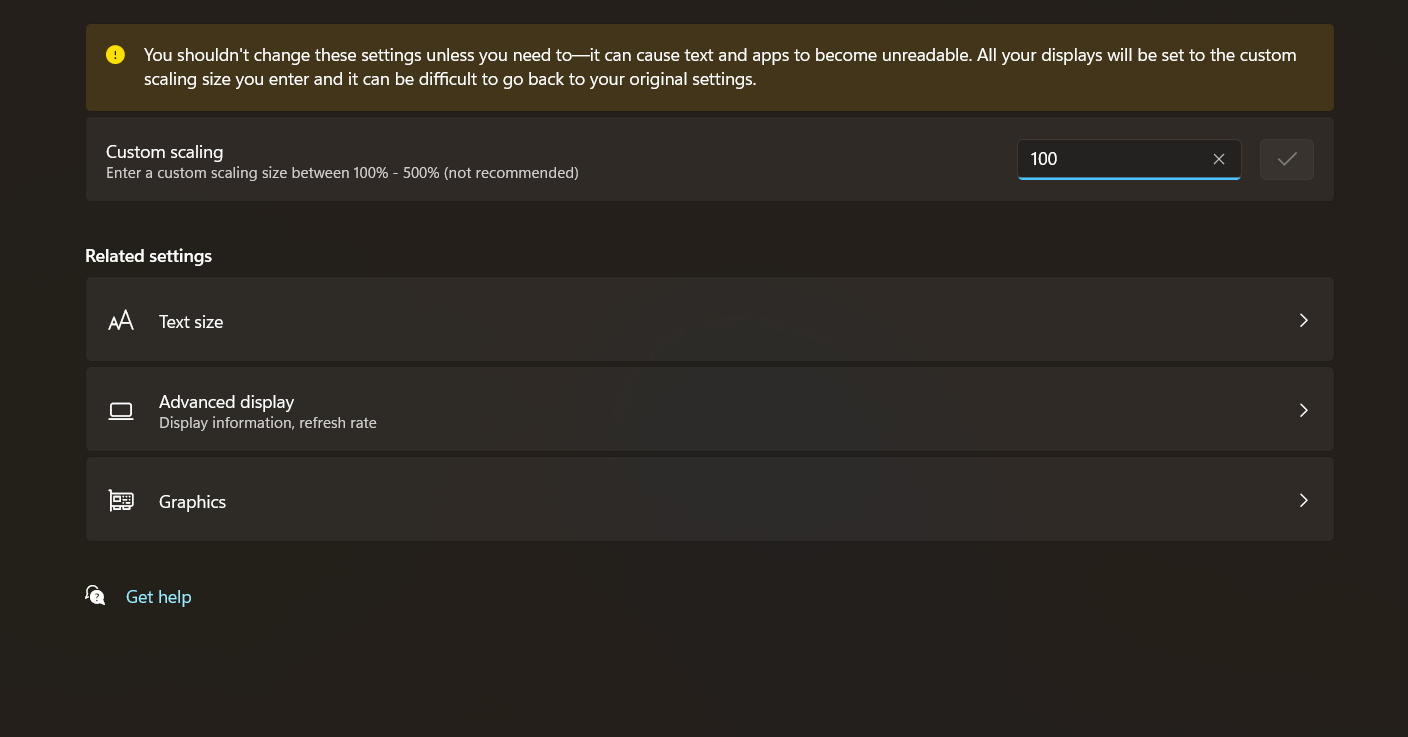Click the custom scaling input field
The width and height of the screenshot is (1408, 737).
click(1110, 159)
